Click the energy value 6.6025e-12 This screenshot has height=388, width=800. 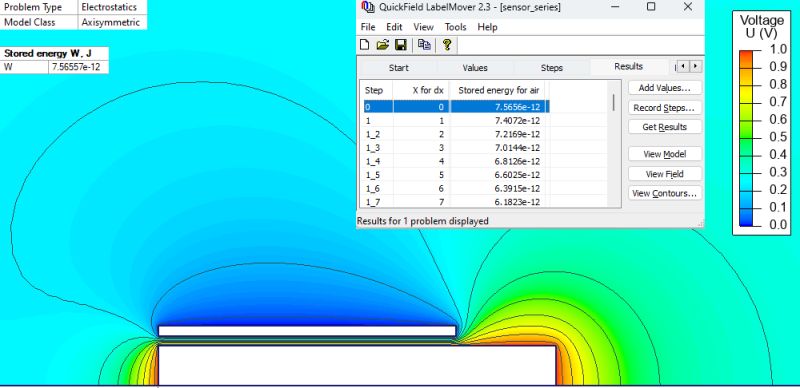coord(517,175)
